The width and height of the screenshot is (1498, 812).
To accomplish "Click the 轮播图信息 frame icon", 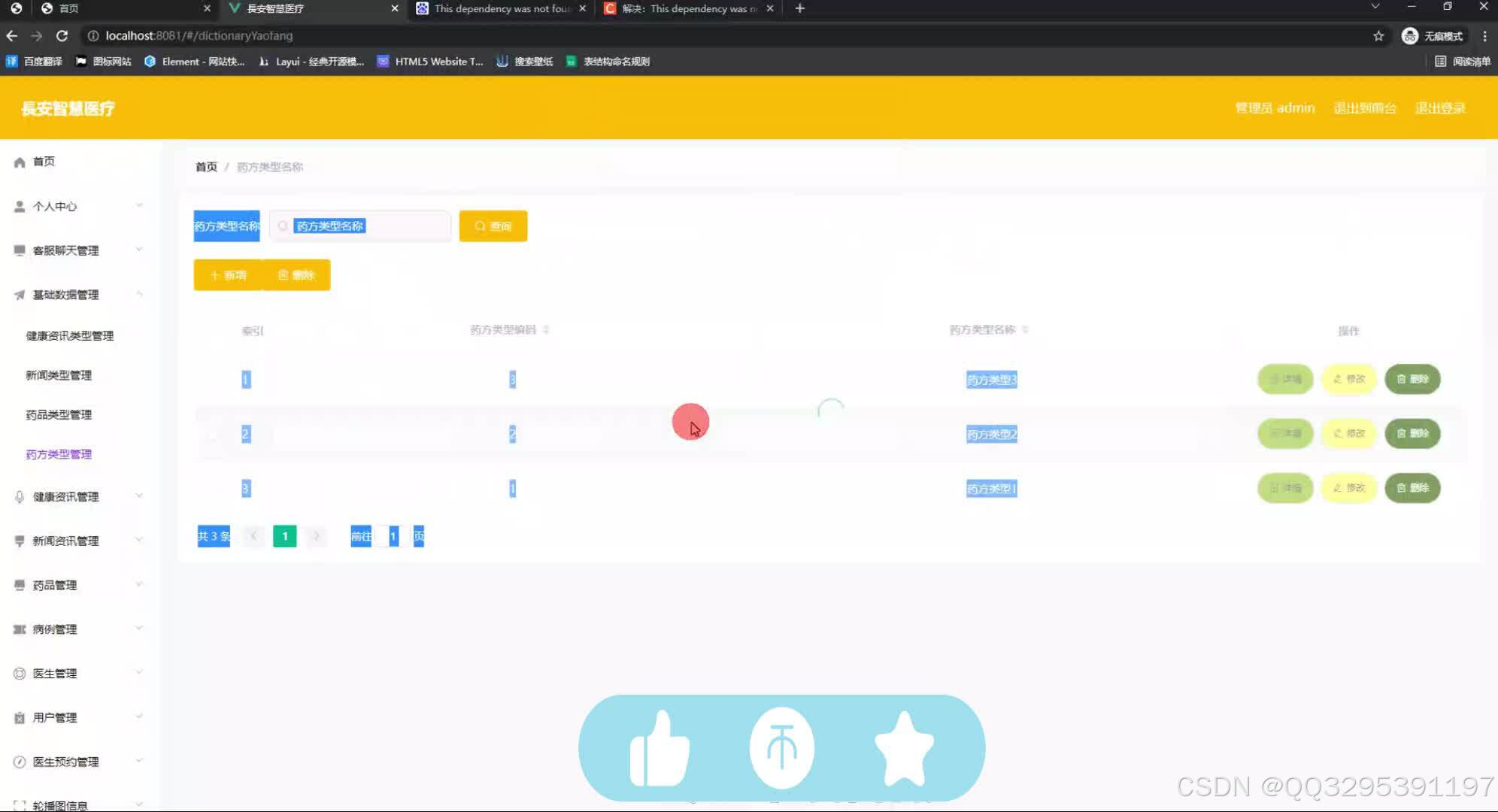I will pyautogui.click(x=20, y=805).
